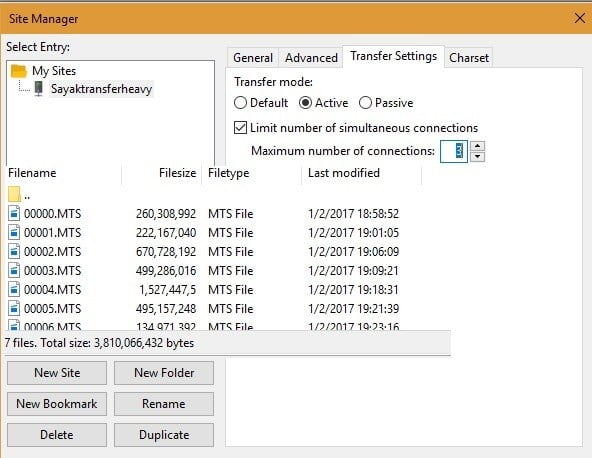The width and height of the screenshot is (592, 458).
Task: Click the 00005.MTS file icon
Action: tap(14, 308)
